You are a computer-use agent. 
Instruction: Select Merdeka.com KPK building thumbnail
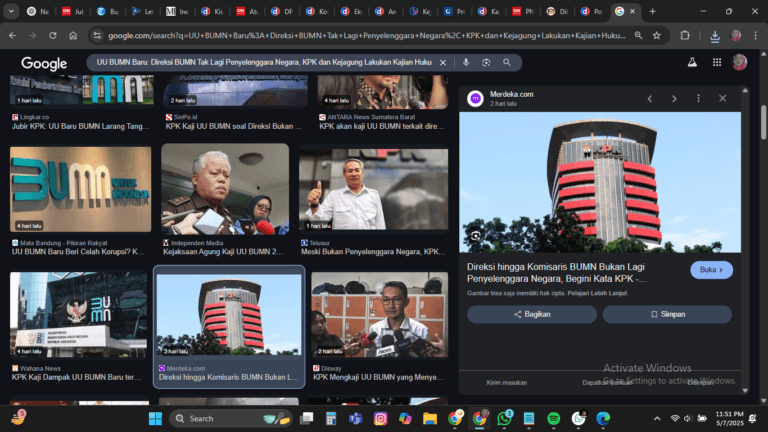[229, 314]
